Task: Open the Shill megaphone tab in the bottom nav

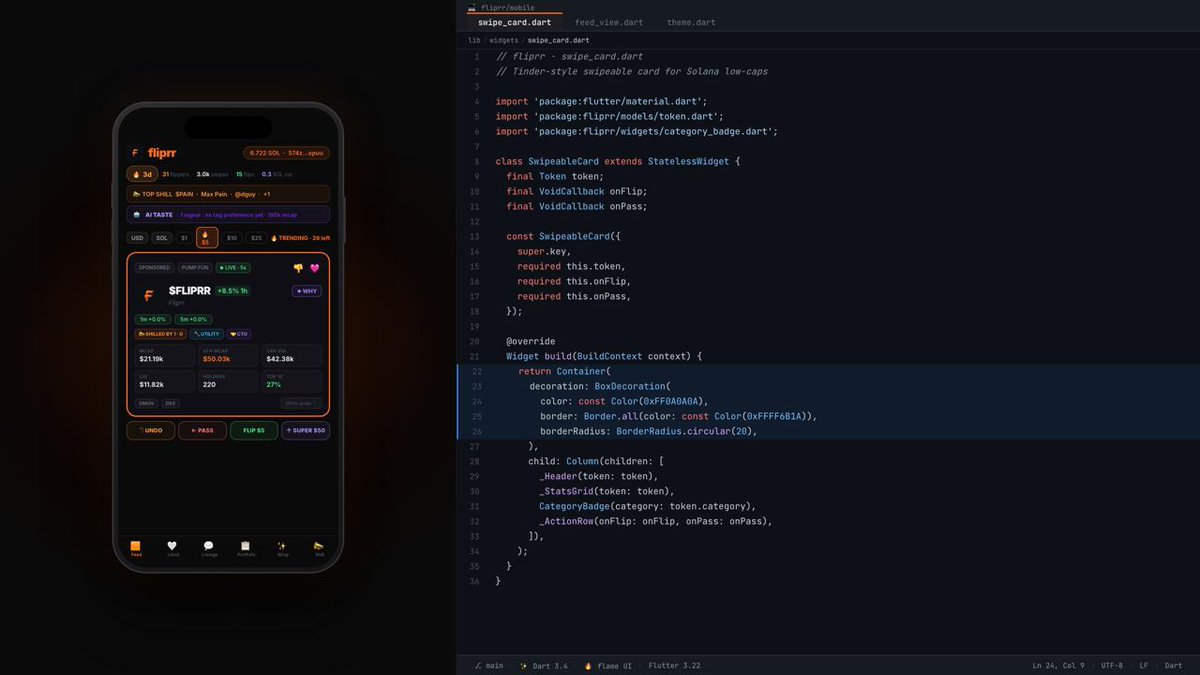Action: click(x=319, y=548)
